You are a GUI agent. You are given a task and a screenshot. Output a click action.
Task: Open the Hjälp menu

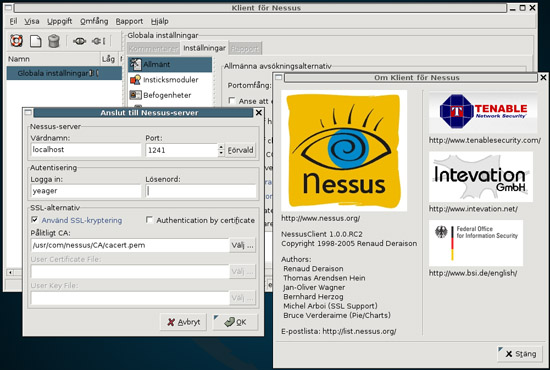pyautogui.click(x=160, y=21)
